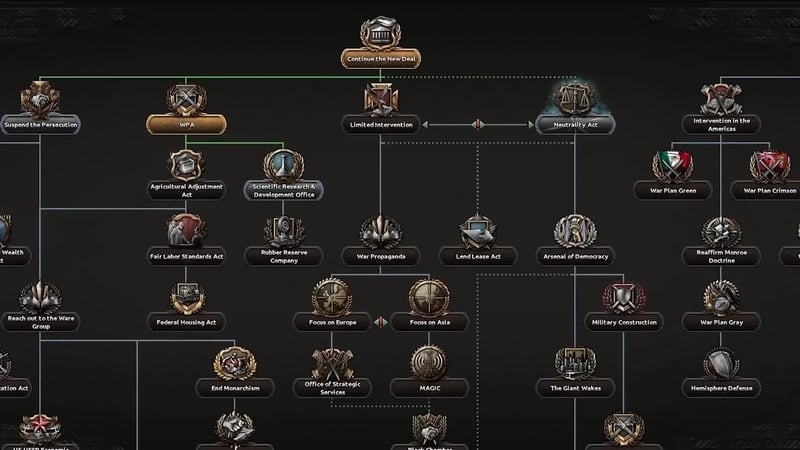Click the Black Chamber focus icon
Image resolution: width=800 pixels, height=450 pixels.
click(x=429, y=429)
